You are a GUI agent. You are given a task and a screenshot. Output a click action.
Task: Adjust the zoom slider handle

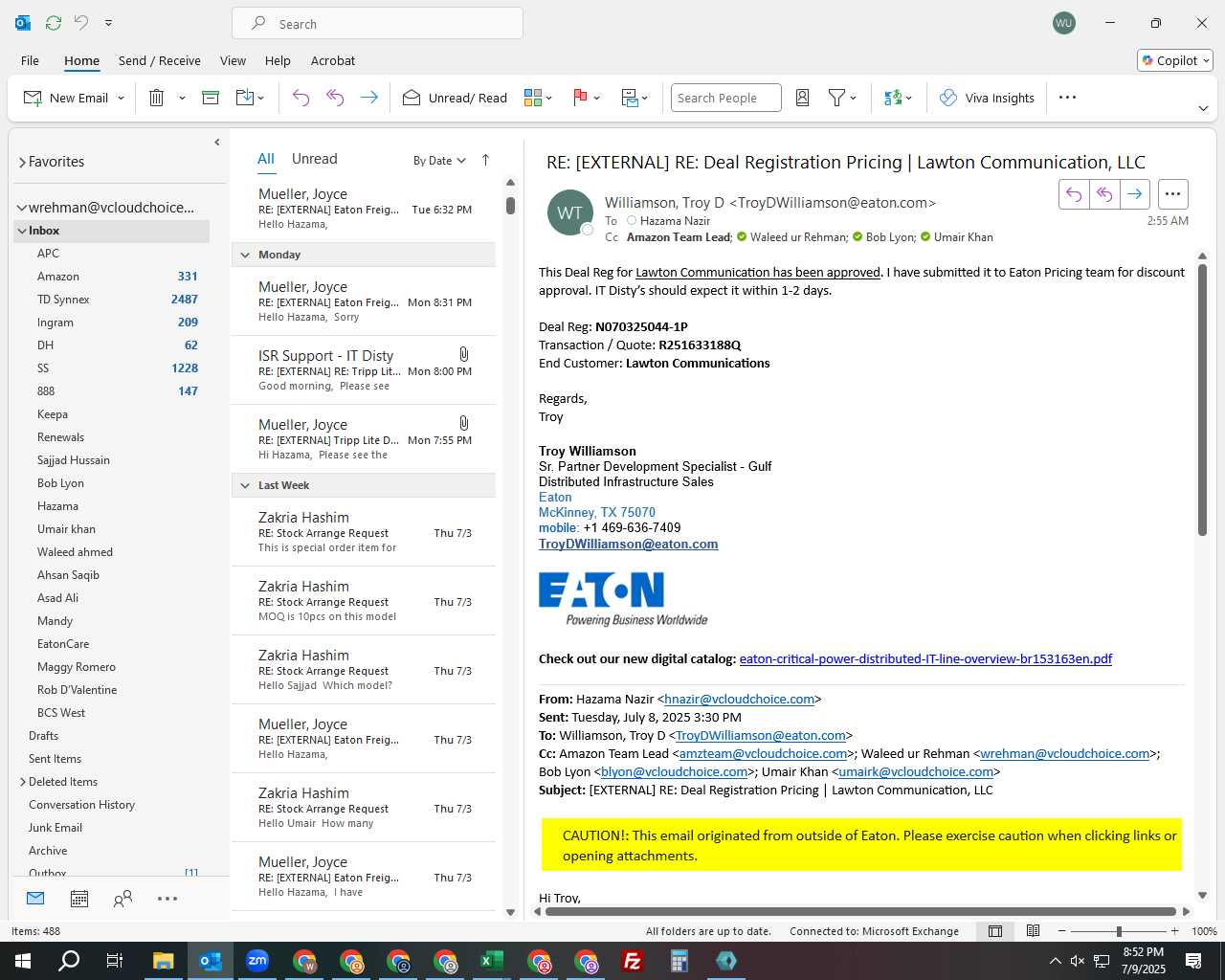tap(1119, 931)
